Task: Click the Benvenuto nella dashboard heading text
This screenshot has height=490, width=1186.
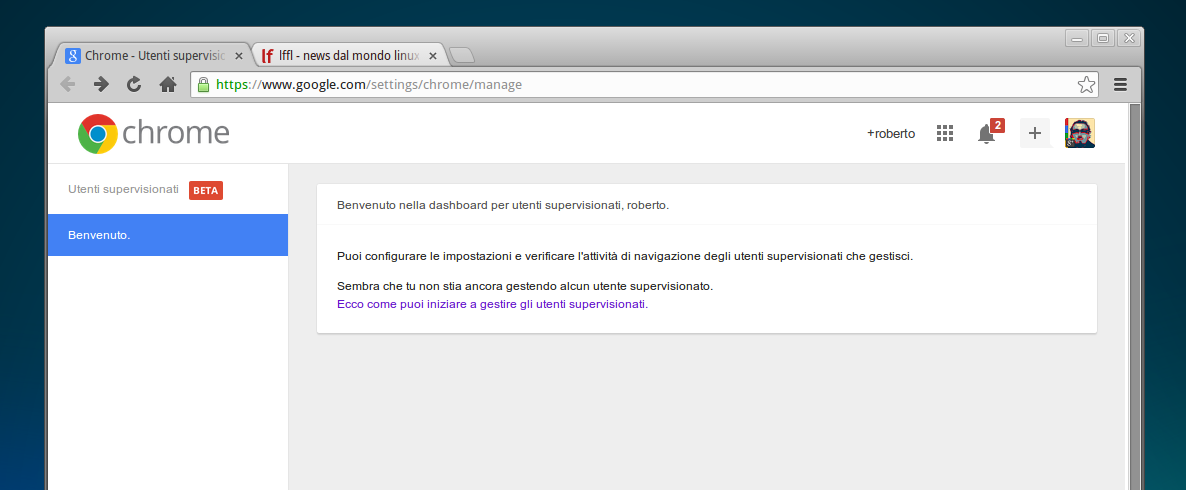Action: click(503, 205)
